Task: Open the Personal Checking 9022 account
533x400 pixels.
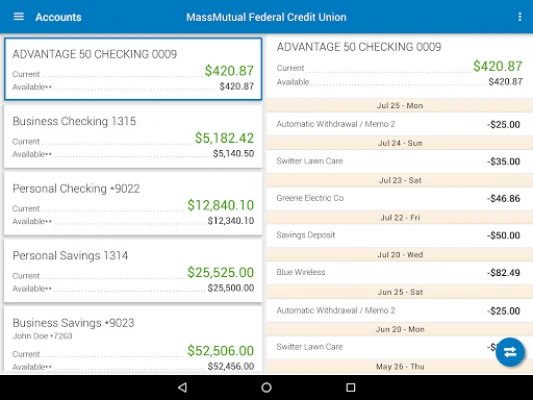Action: pyautogui.click(x=133, y=204)
